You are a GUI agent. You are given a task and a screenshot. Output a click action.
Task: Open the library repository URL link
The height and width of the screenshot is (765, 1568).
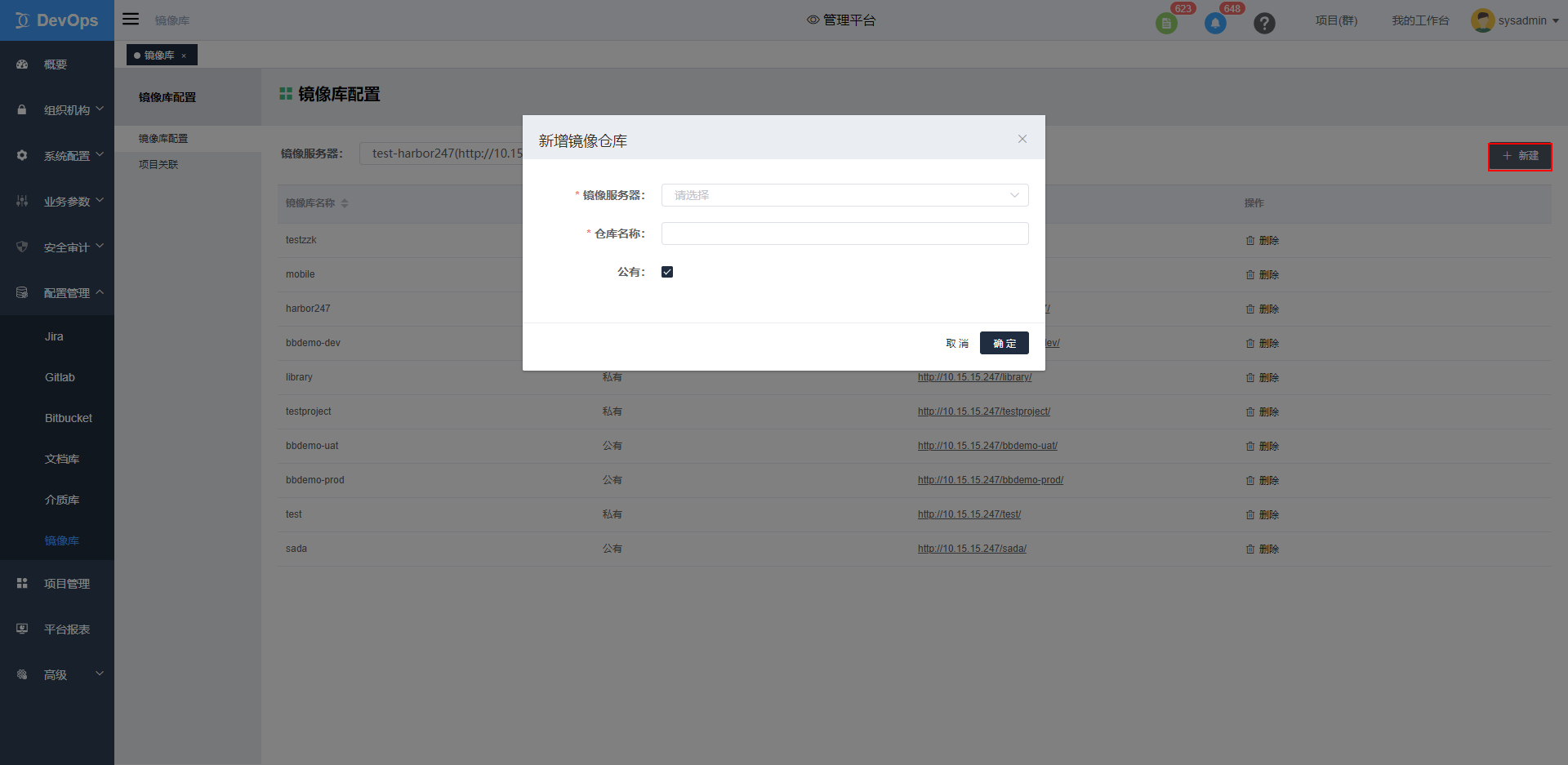(x=974, y=377)
